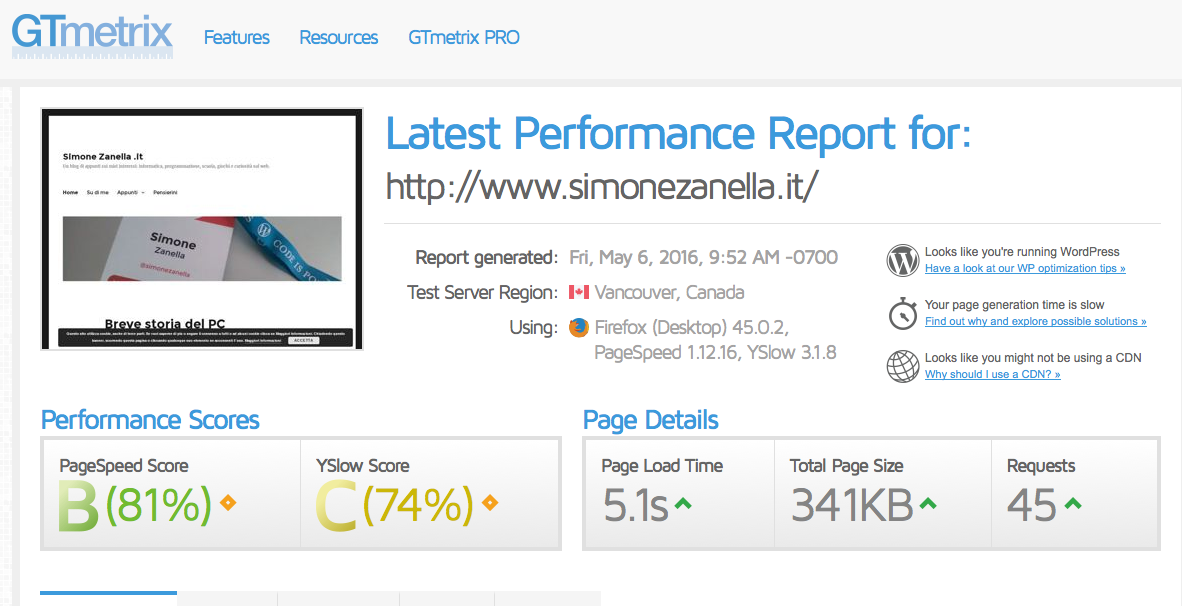Click the GTmetrix logo
The height and width of the screenshot is (606, 1182).
coord(92,36)
